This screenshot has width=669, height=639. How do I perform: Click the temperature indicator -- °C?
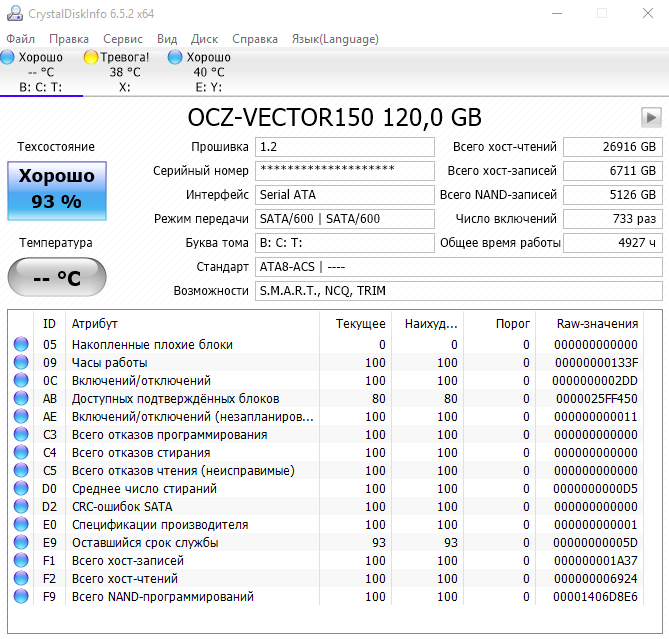[57, 277]
